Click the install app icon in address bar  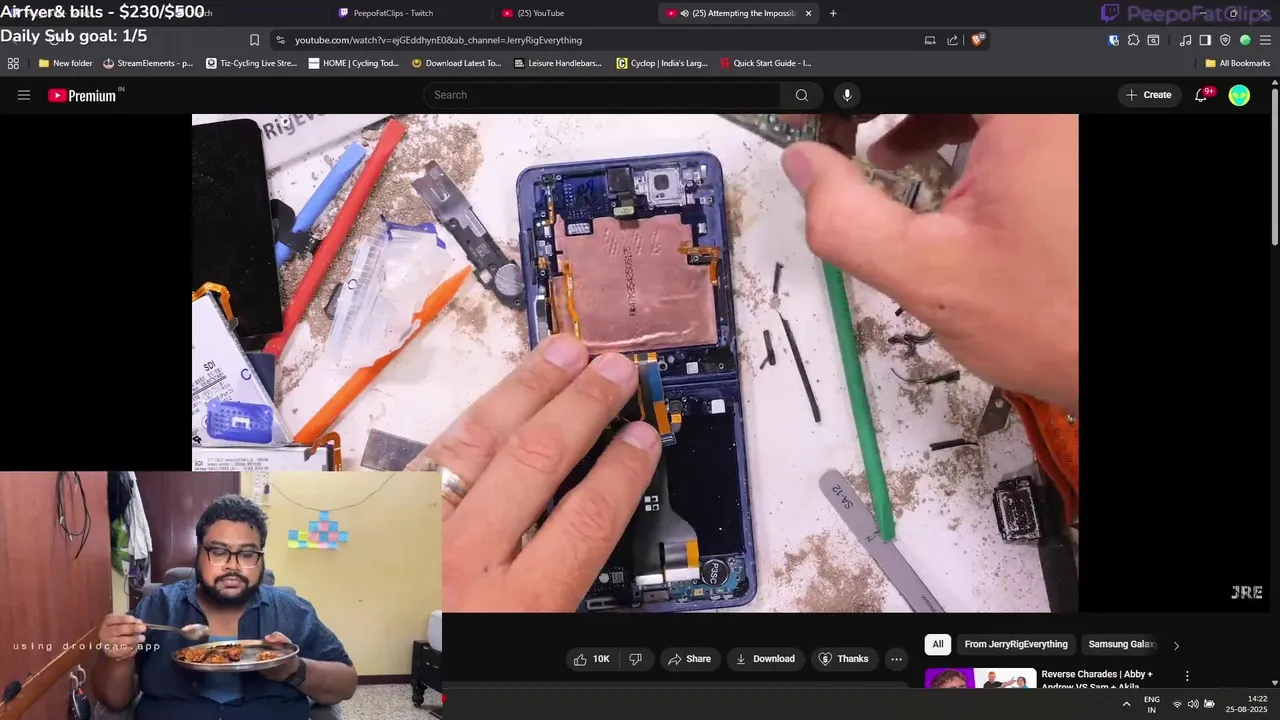[930, 40]
